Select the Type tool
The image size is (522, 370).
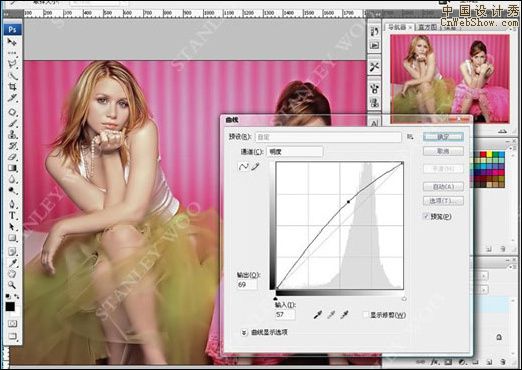12,216
